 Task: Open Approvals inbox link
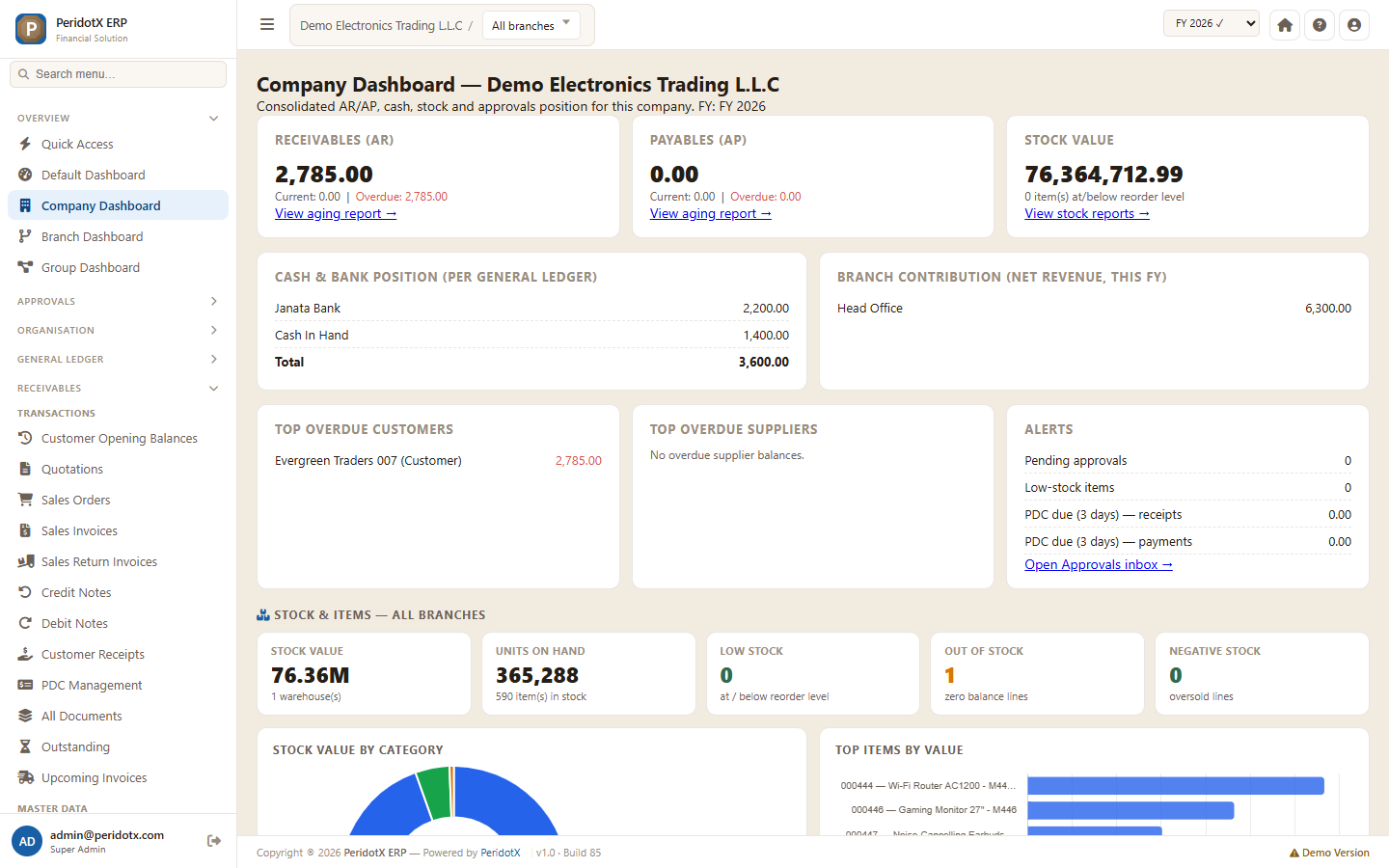point(1099,565)
